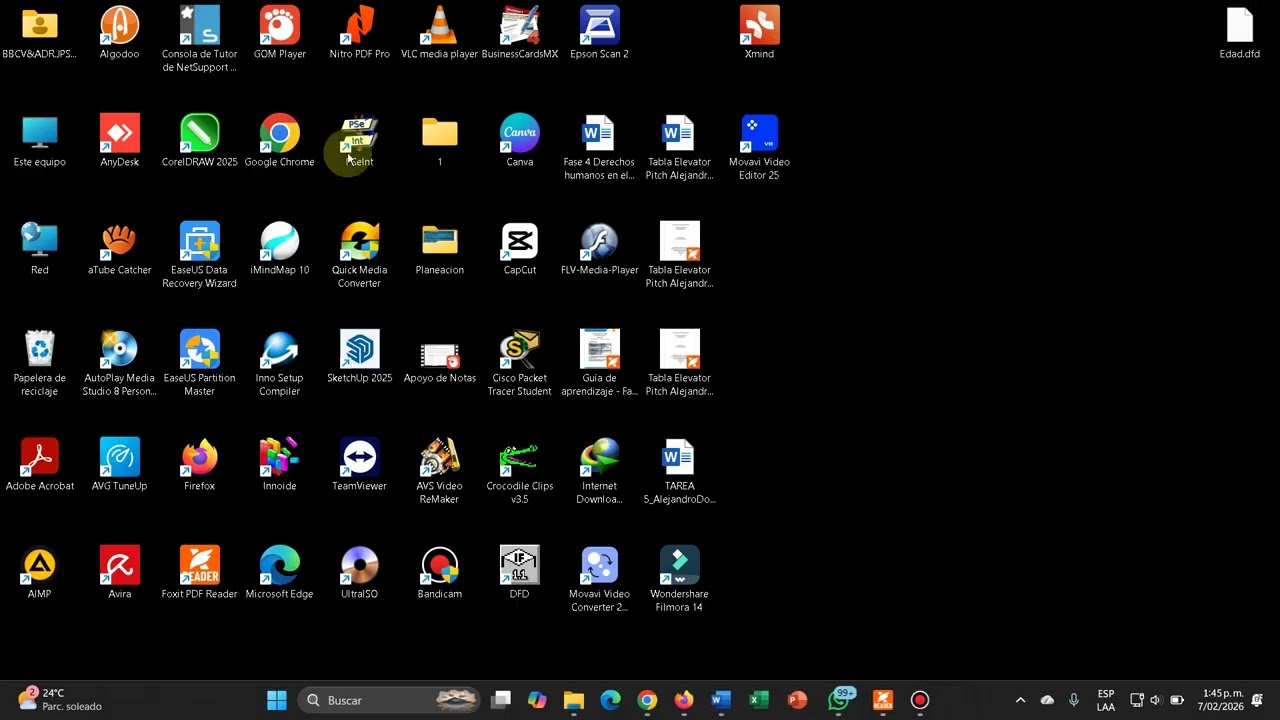Select the AIMP desktop shortcut
1280x720 pixels.
(39, 565)
